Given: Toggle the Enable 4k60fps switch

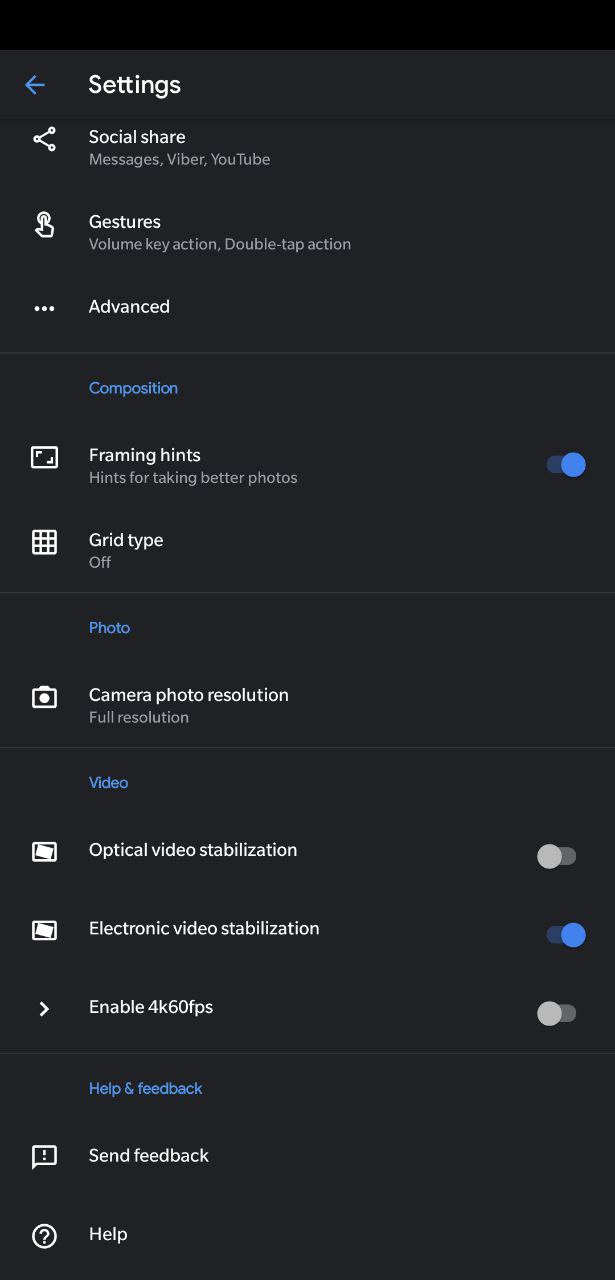Looking at the screenshot, I should pyautogui.click(x=557, y=1013).
